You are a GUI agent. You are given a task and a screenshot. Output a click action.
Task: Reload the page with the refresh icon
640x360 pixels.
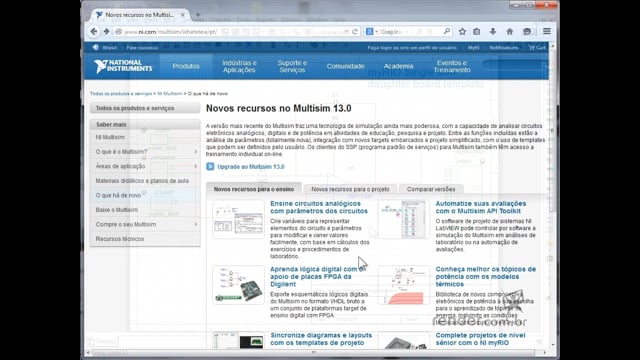click(355, 31)
